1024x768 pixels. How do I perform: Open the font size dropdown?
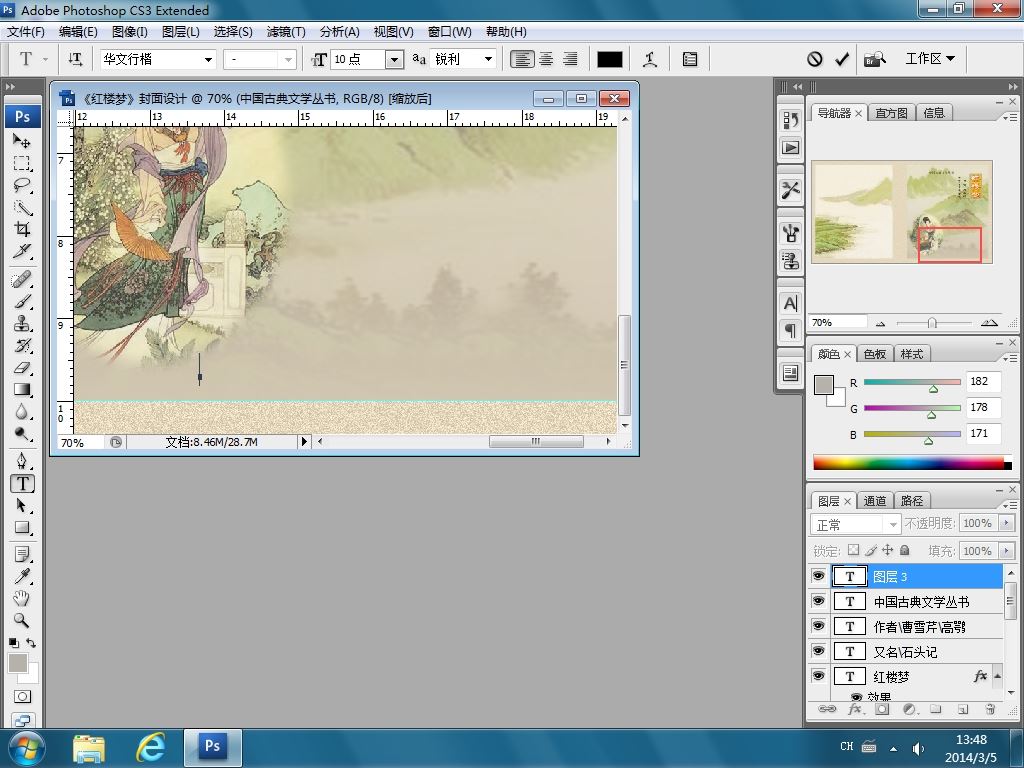(394, 59)
